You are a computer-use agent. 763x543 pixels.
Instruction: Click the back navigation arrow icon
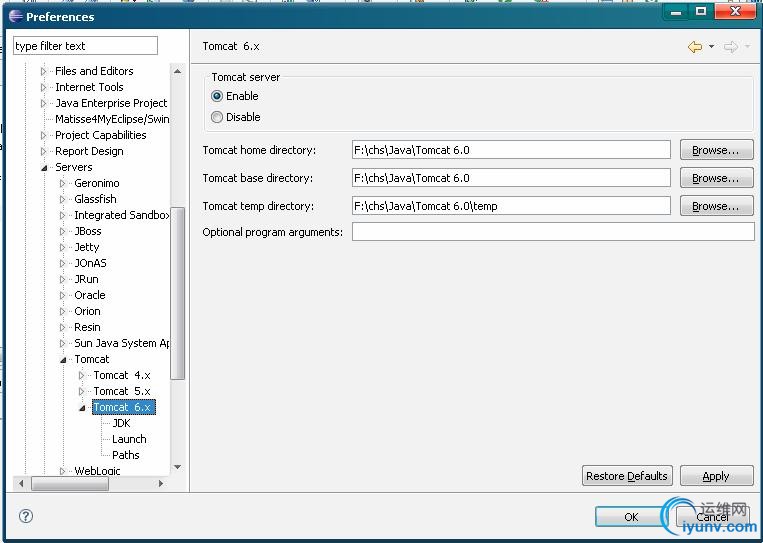click(x=695, y=47)
